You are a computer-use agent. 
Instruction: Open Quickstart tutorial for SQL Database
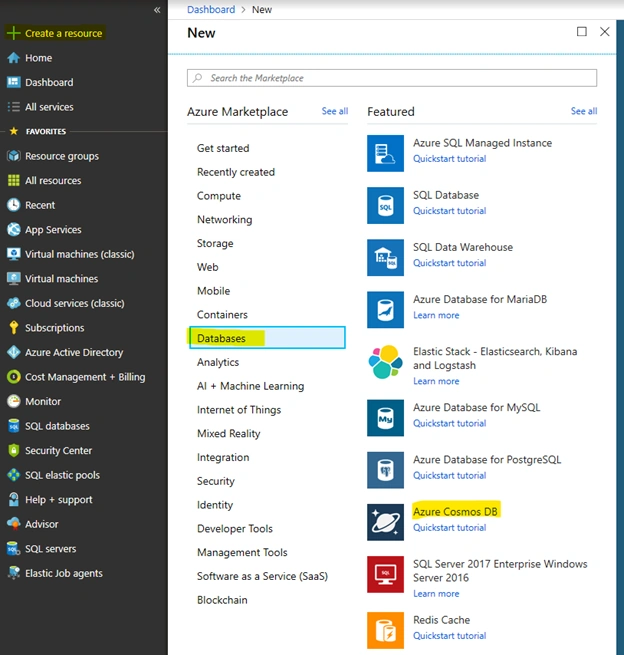(449, 211)
